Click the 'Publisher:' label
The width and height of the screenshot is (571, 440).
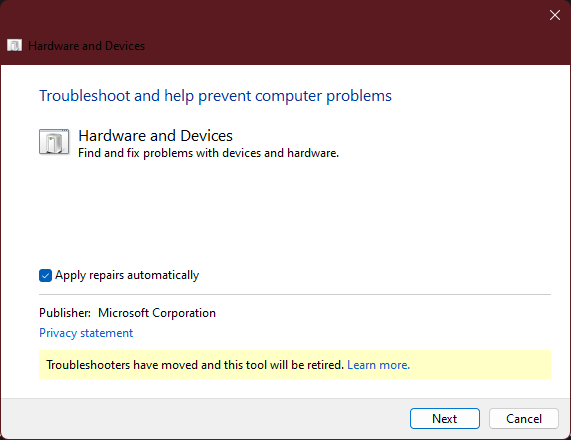tap(65, 313)
